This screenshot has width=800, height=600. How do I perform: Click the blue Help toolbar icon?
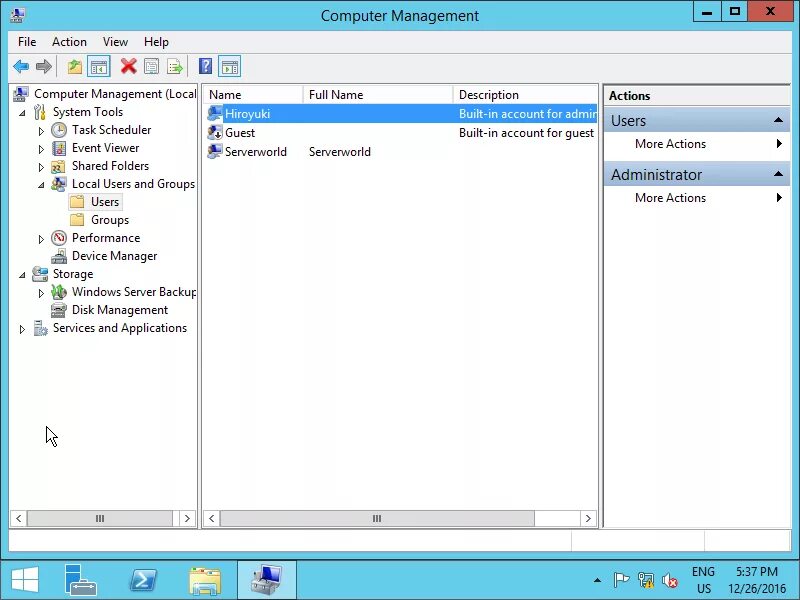coord(205,66)
